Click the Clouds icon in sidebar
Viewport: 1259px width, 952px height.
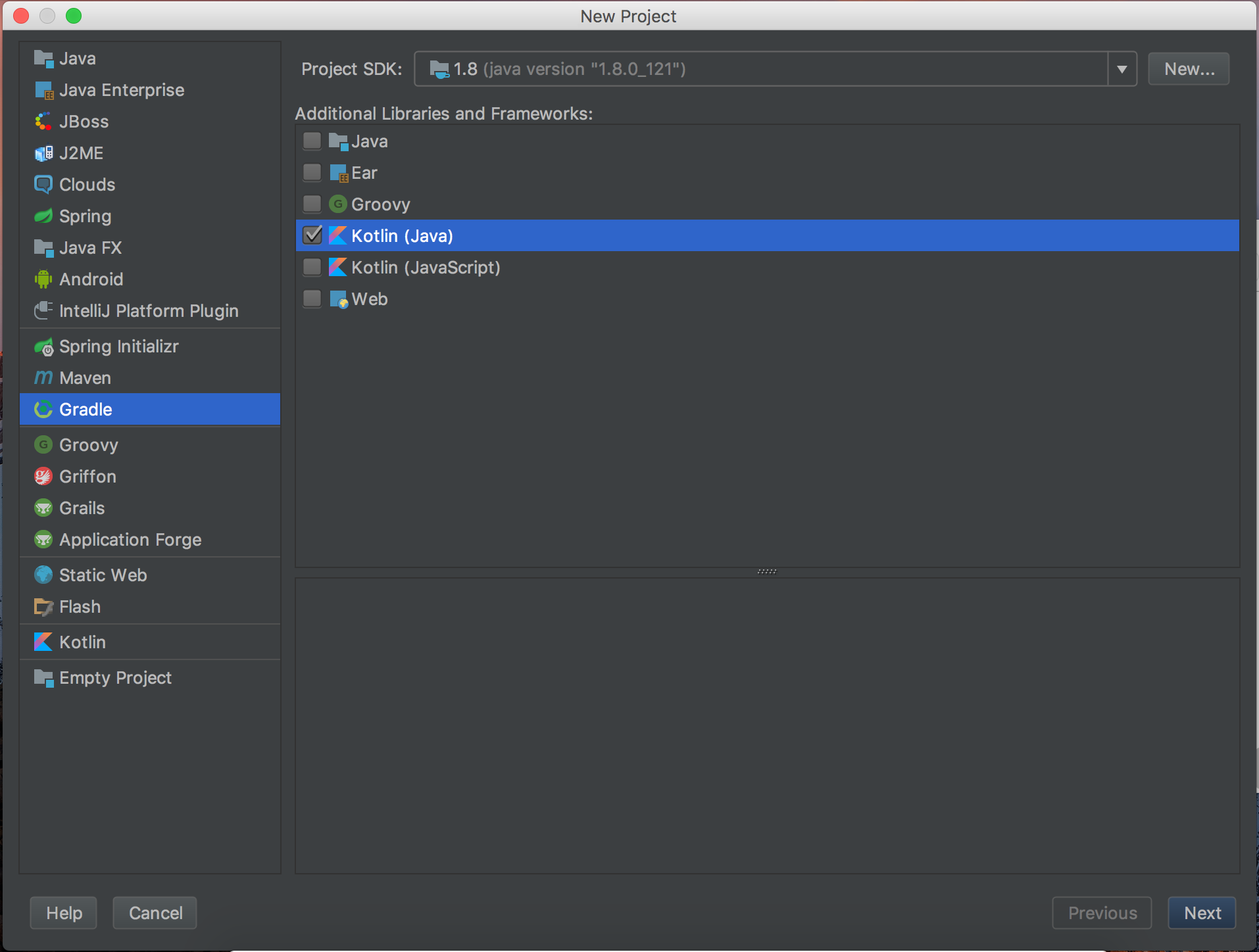click(x=43, y=185)
